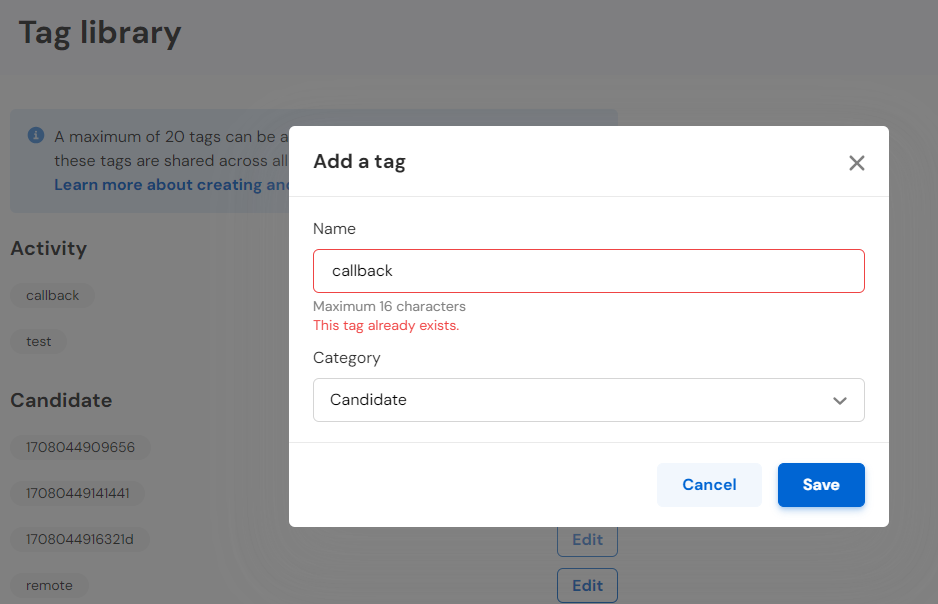Screen dimensions: 938x604
Task: Click the Tag library heading
Action: coord(100,33)
